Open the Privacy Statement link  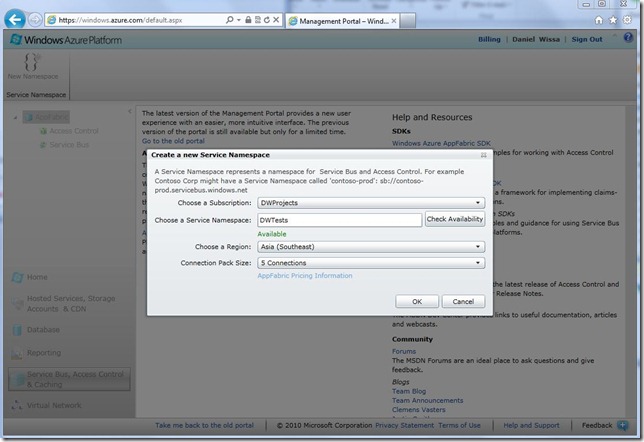pos(404,425)
